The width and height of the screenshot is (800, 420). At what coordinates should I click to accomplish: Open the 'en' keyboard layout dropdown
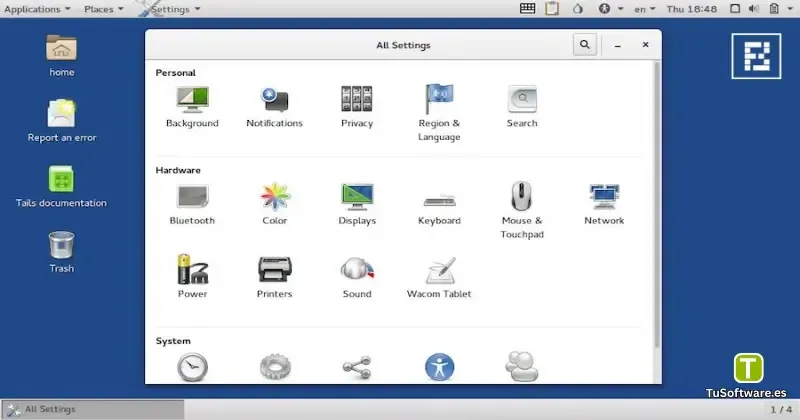point(644,9)
